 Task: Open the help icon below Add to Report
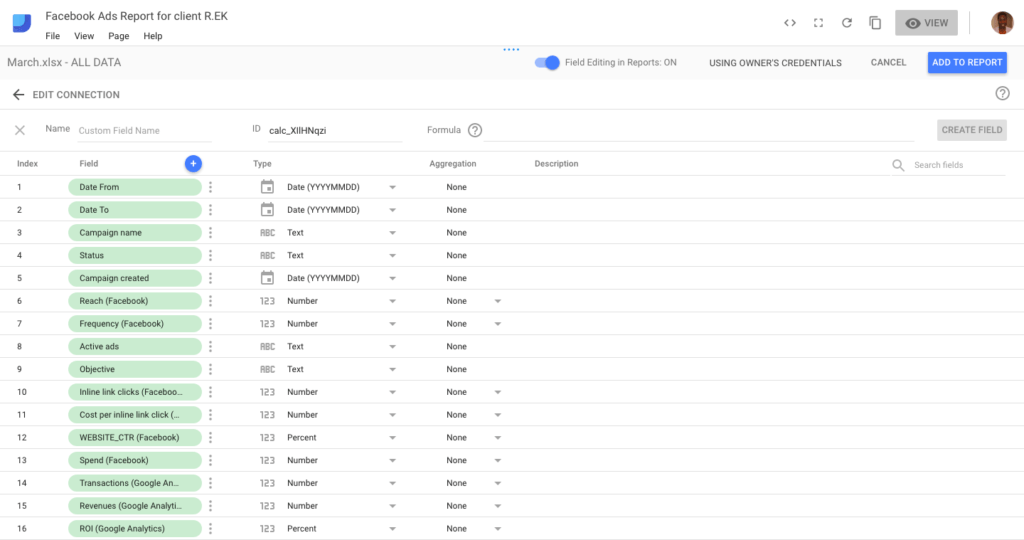pyautogui.click(x=1002, y=93)
